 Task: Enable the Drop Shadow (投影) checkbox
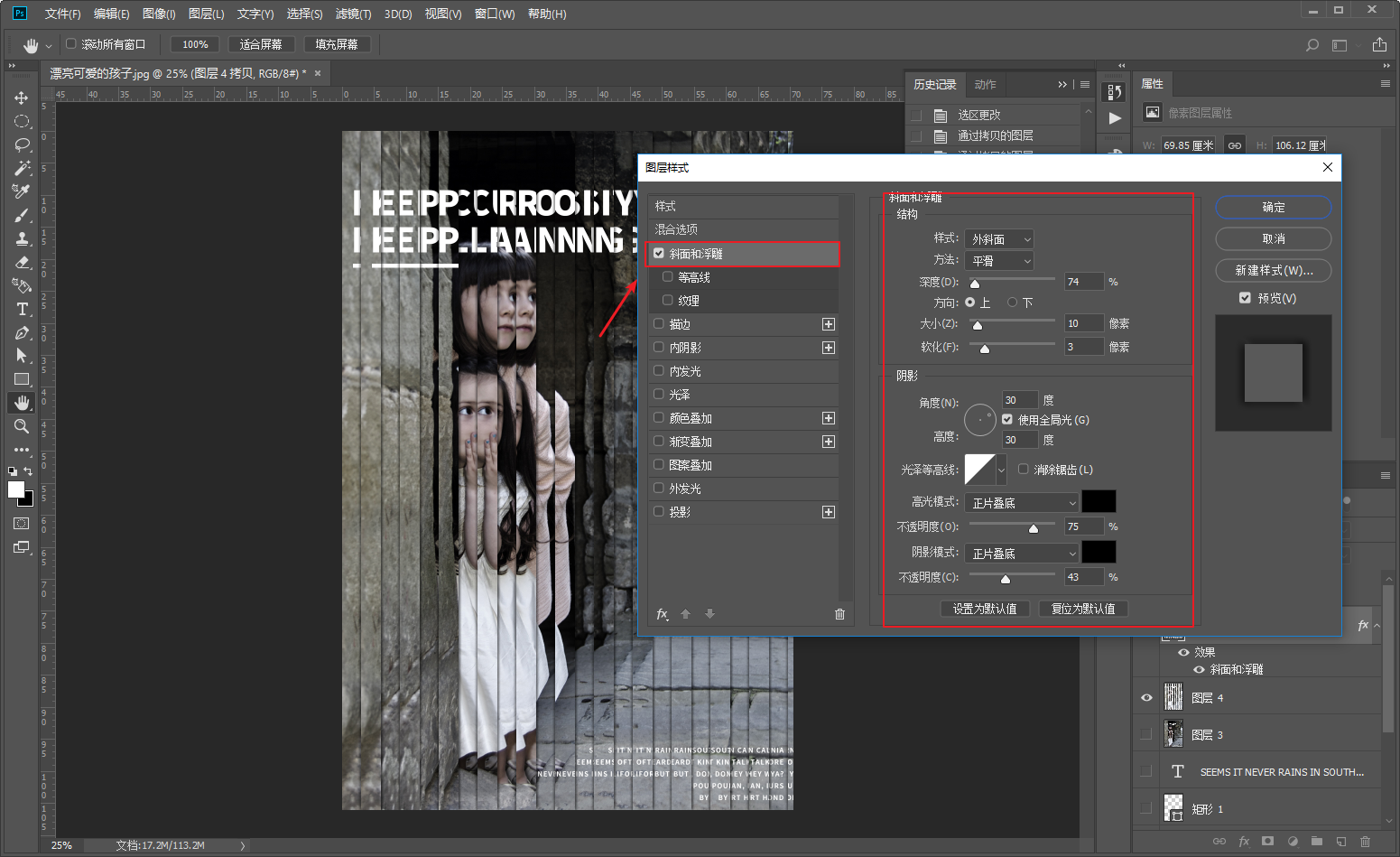pos(659,512)
